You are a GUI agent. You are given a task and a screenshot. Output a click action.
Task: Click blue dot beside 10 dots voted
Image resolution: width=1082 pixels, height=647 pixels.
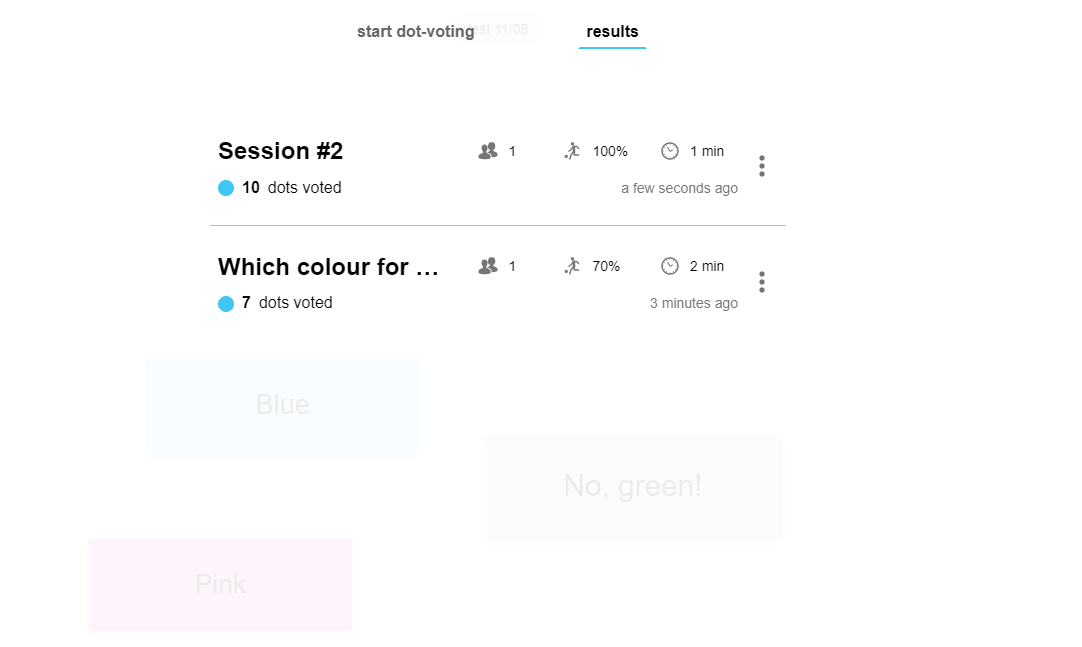(x=226, y=188)
